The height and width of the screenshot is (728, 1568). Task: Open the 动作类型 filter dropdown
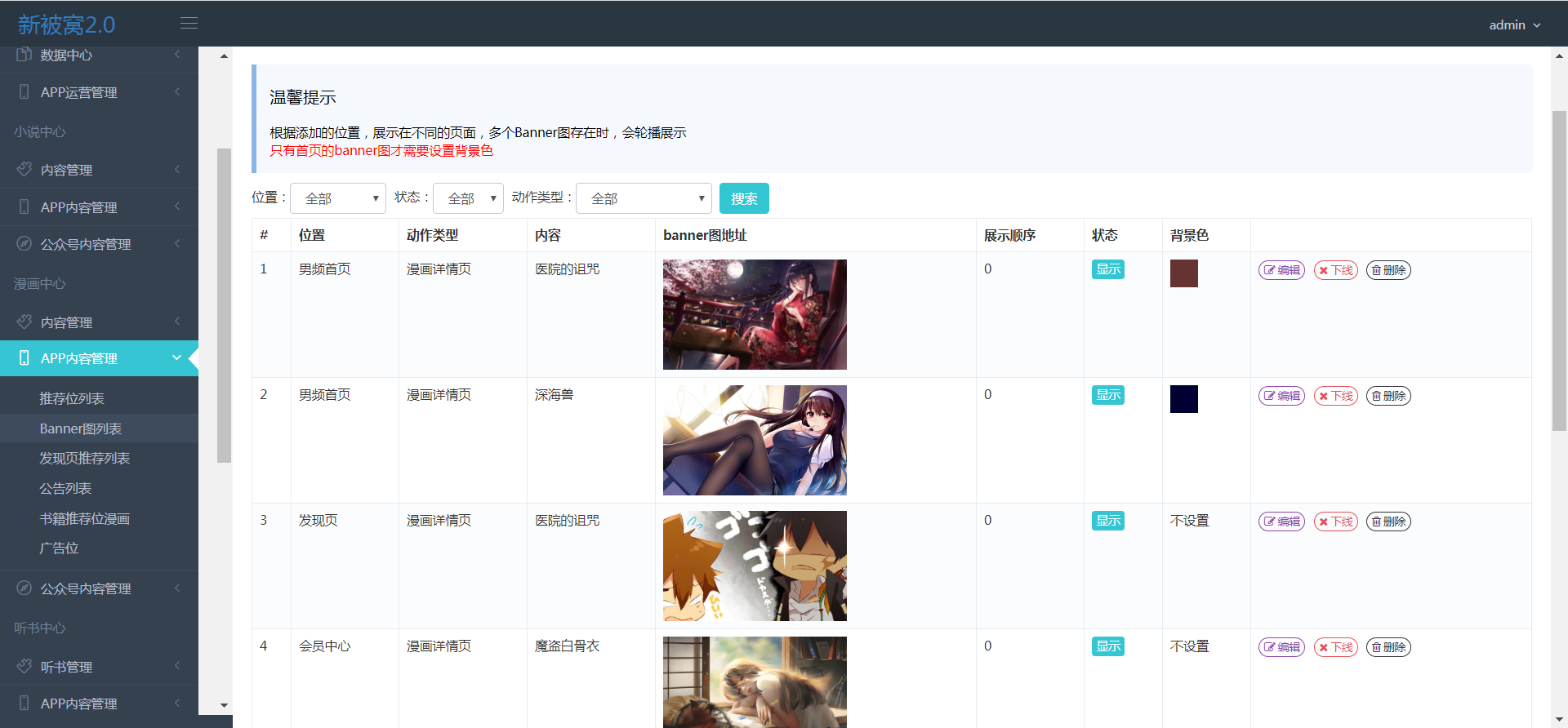click(644, 198)
